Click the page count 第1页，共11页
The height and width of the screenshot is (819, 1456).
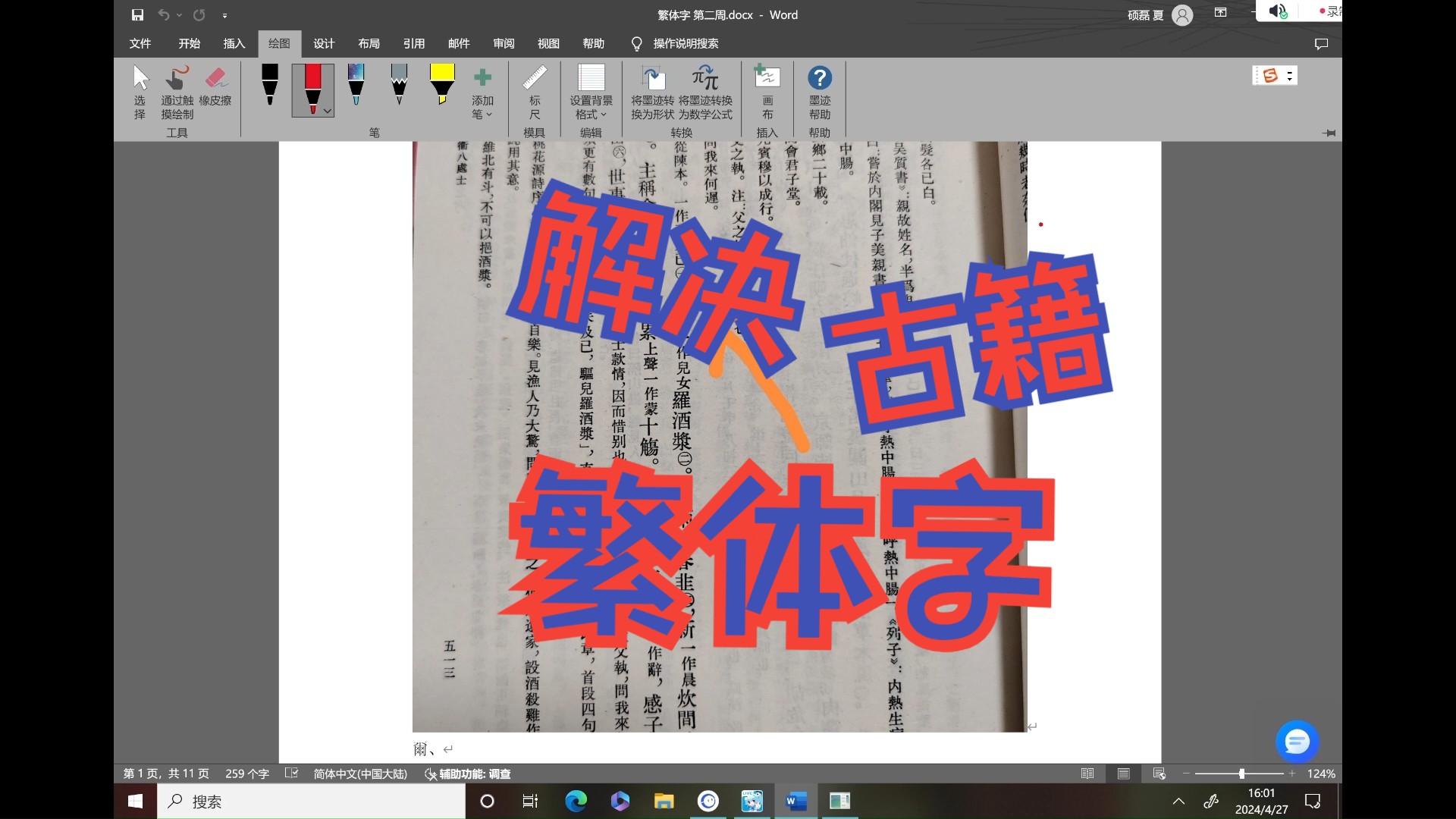click(x=166, y=773)
